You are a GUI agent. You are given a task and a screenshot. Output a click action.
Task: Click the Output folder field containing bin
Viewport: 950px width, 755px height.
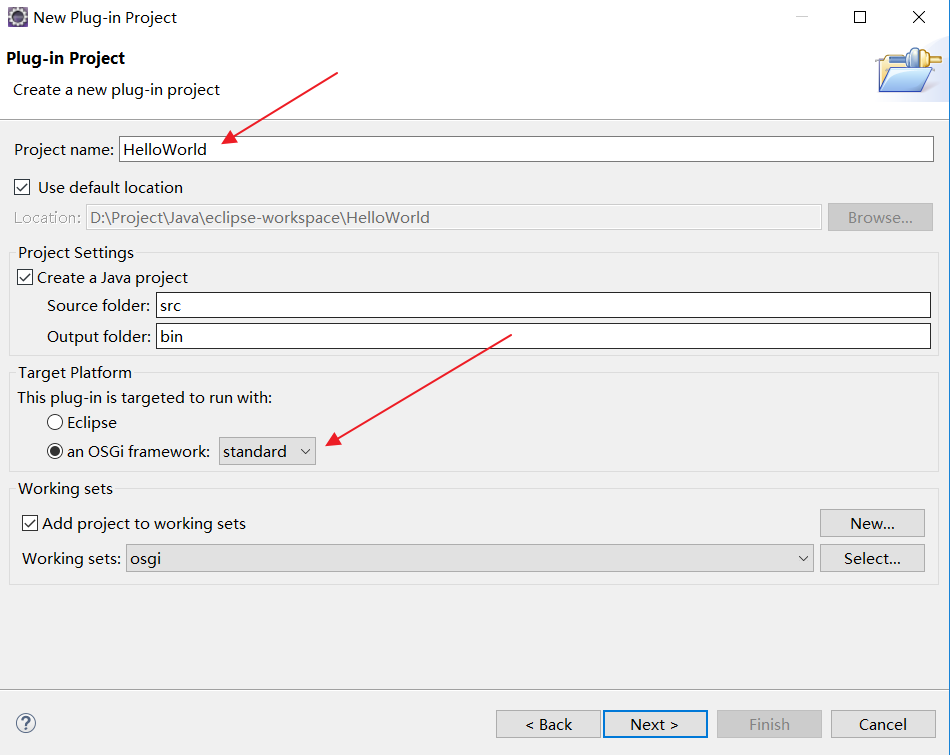(543, 336)
